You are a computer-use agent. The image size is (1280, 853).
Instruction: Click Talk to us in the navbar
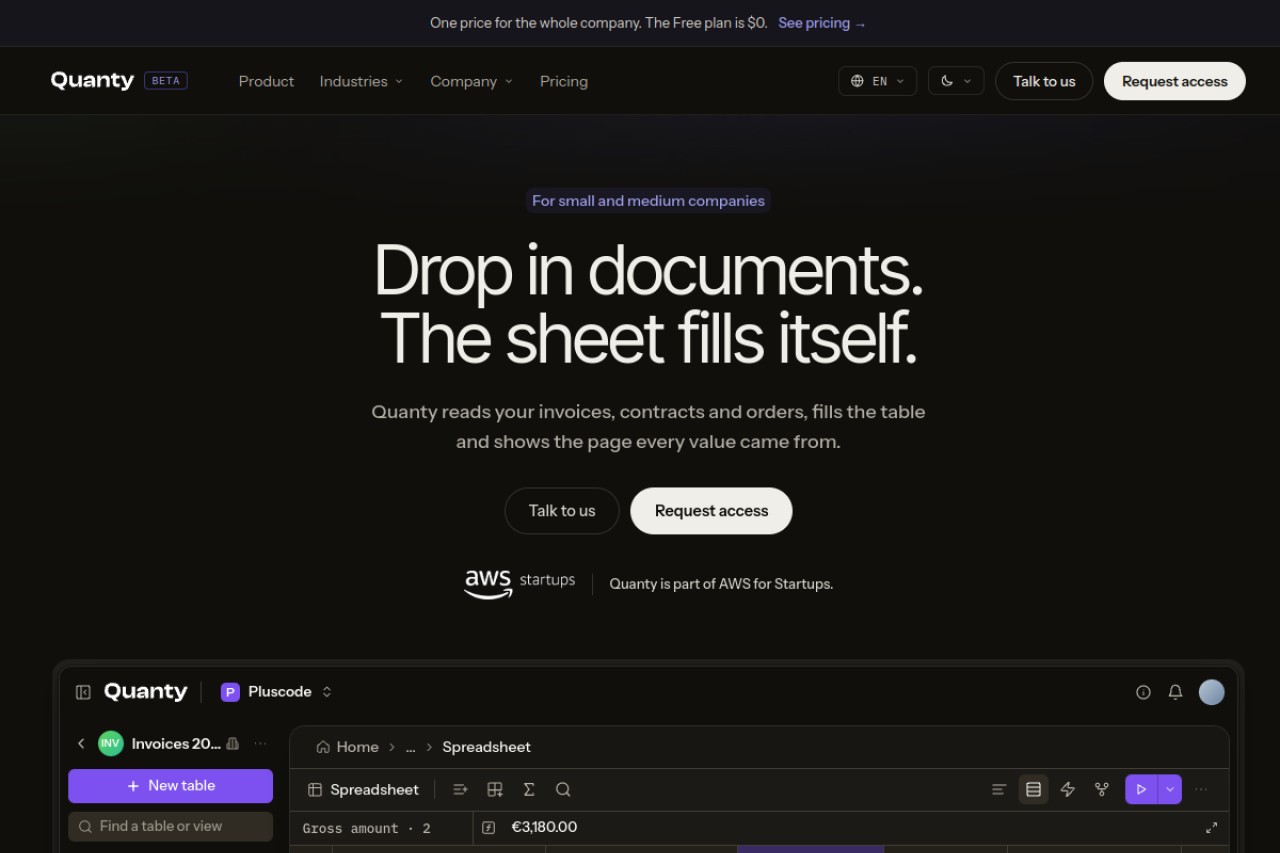pos(1044,81)
